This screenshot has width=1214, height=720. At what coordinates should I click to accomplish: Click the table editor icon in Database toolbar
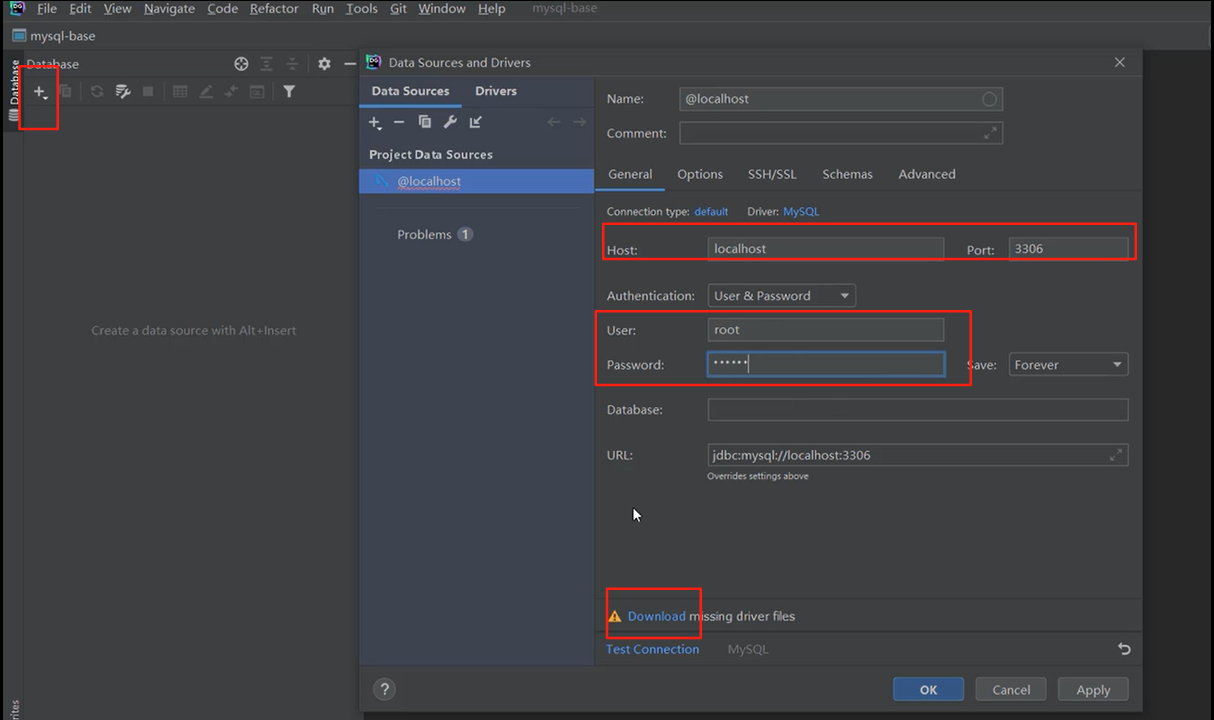(180, 92)
